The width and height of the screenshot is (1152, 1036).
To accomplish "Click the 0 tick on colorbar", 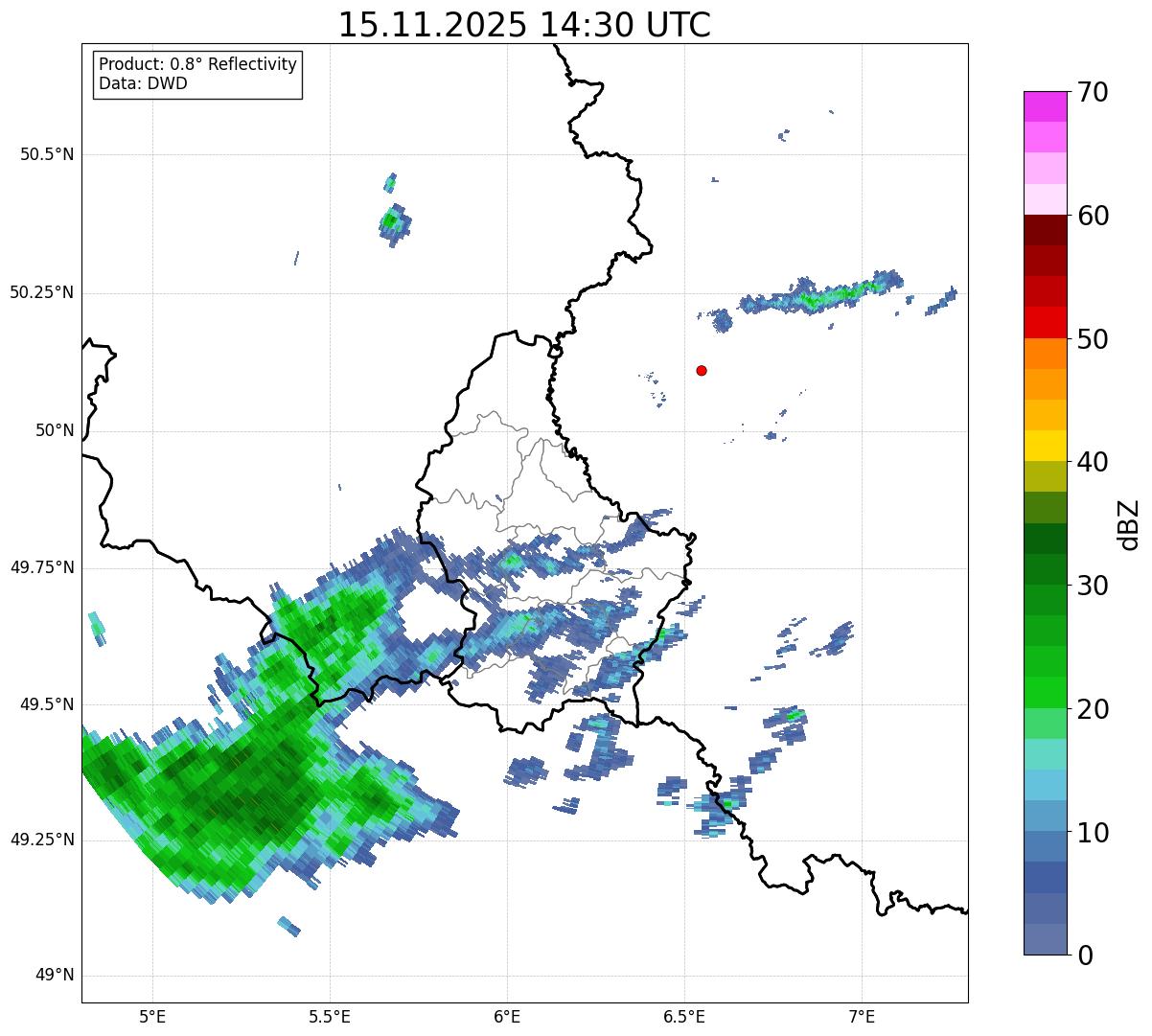I will (x=1085, y=955).
